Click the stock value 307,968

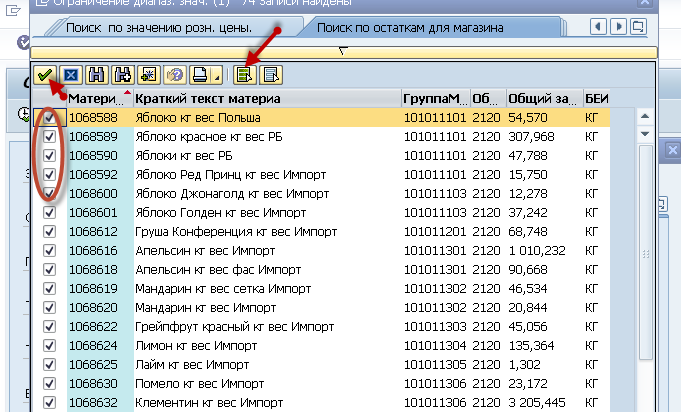coord(531,137)
